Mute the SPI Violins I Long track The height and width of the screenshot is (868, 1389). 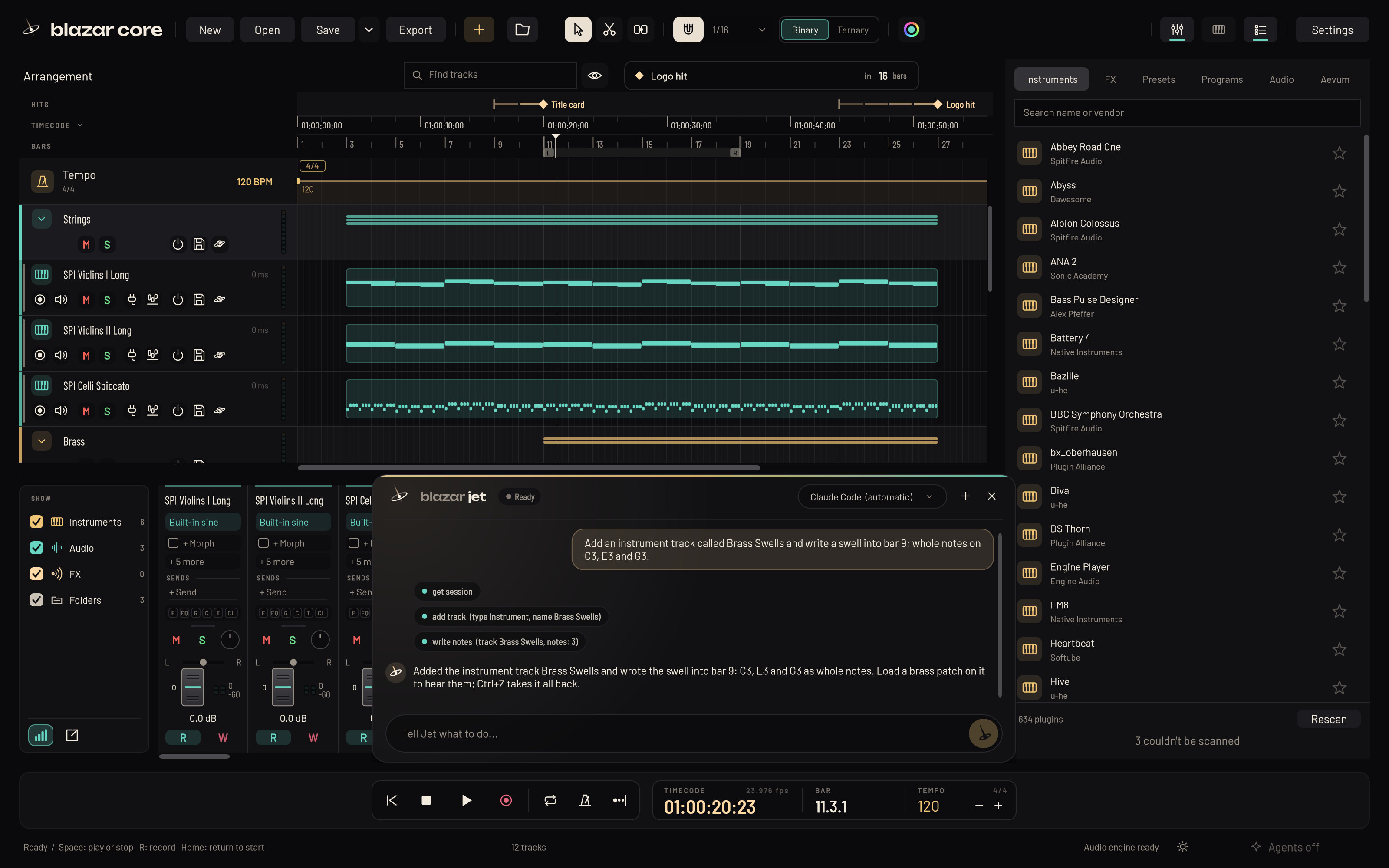86,299
